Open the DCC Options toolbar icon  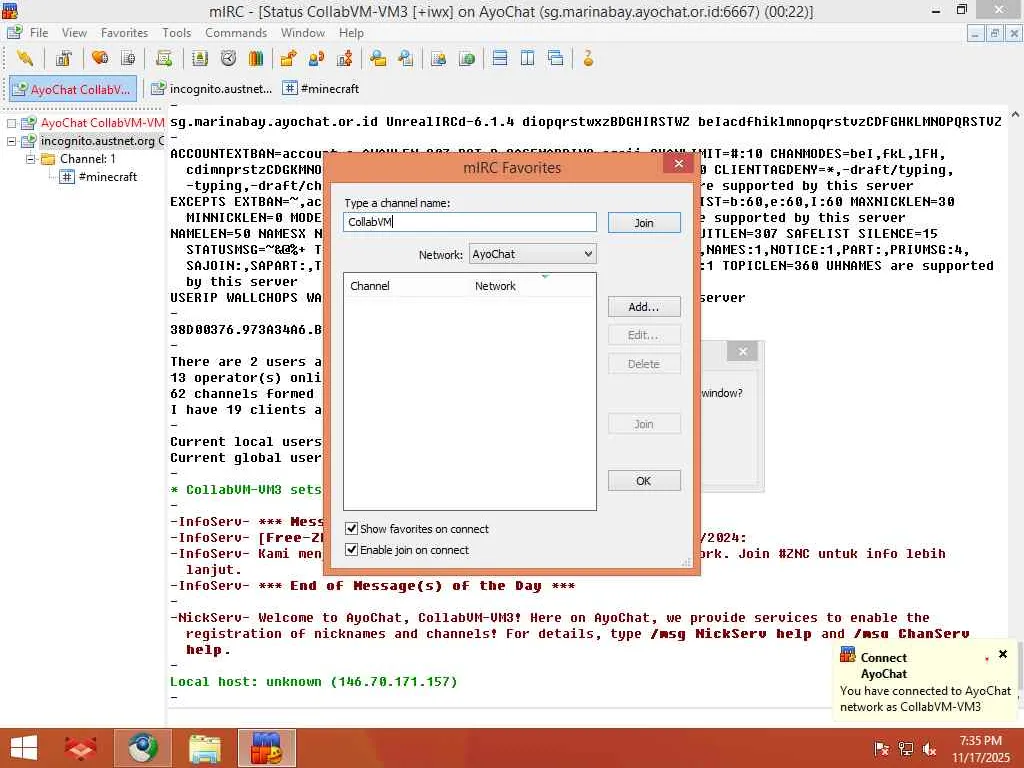point(345,59)
